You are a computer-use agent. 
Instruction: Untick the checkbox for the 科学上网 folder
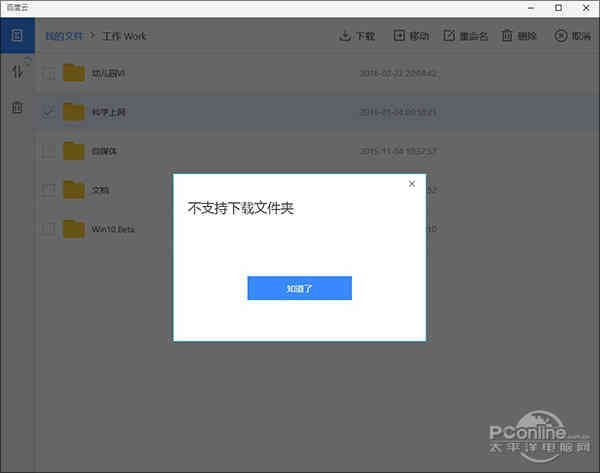(x=49, y=112)
